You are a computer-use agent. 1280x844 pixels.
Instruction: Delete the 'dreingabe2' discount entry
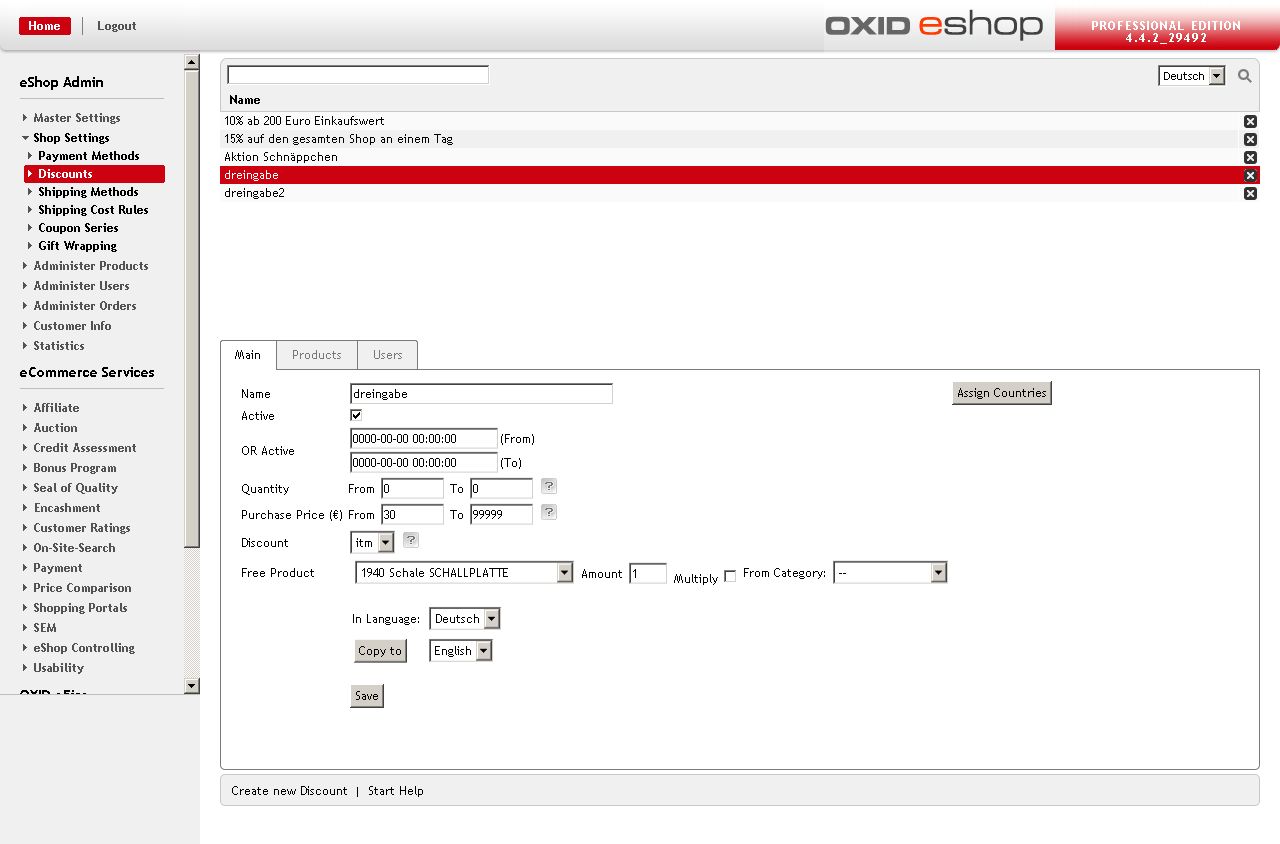[1250, 193]
